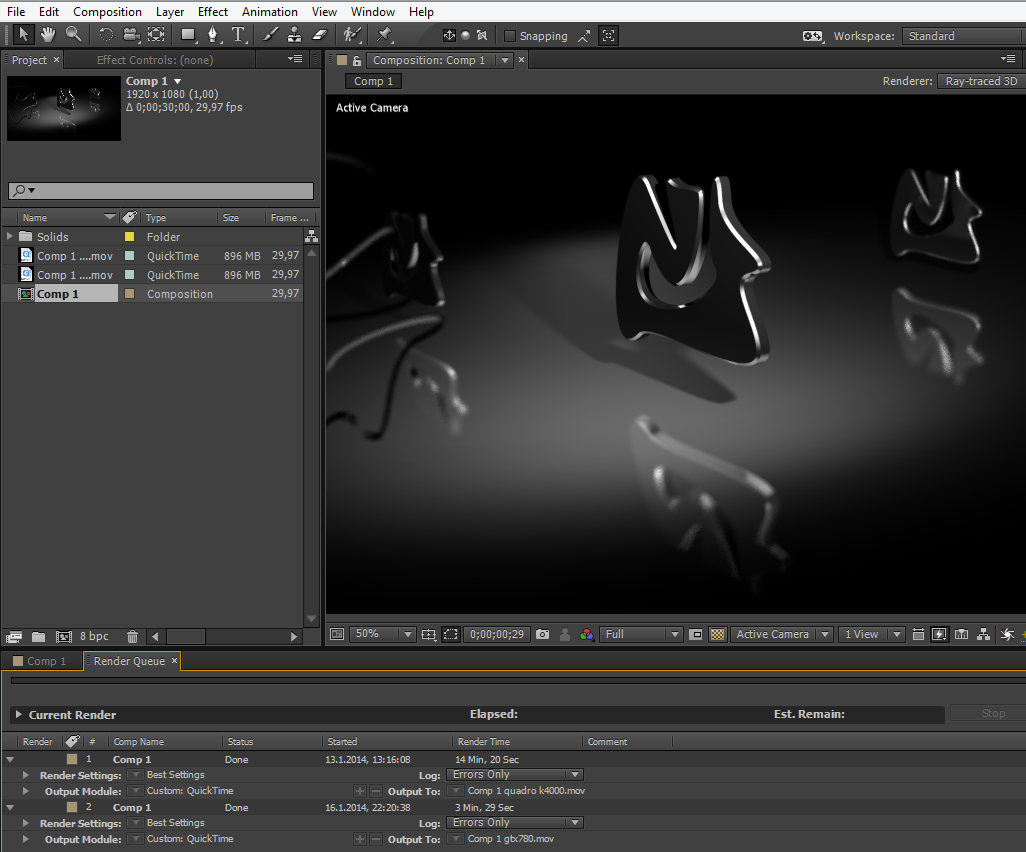Image resolution: width=1026 pixels, height=852 pixels.
Task: Click Comp 1 gtx780.mov output link
Action: (510, 839)
